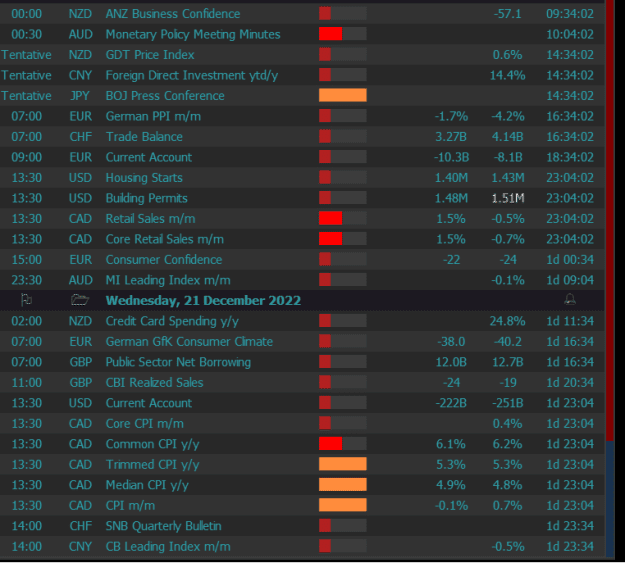Select CBI Realized Sales event
The height and width of the screenshot is (563, 625).
(154, 383)
